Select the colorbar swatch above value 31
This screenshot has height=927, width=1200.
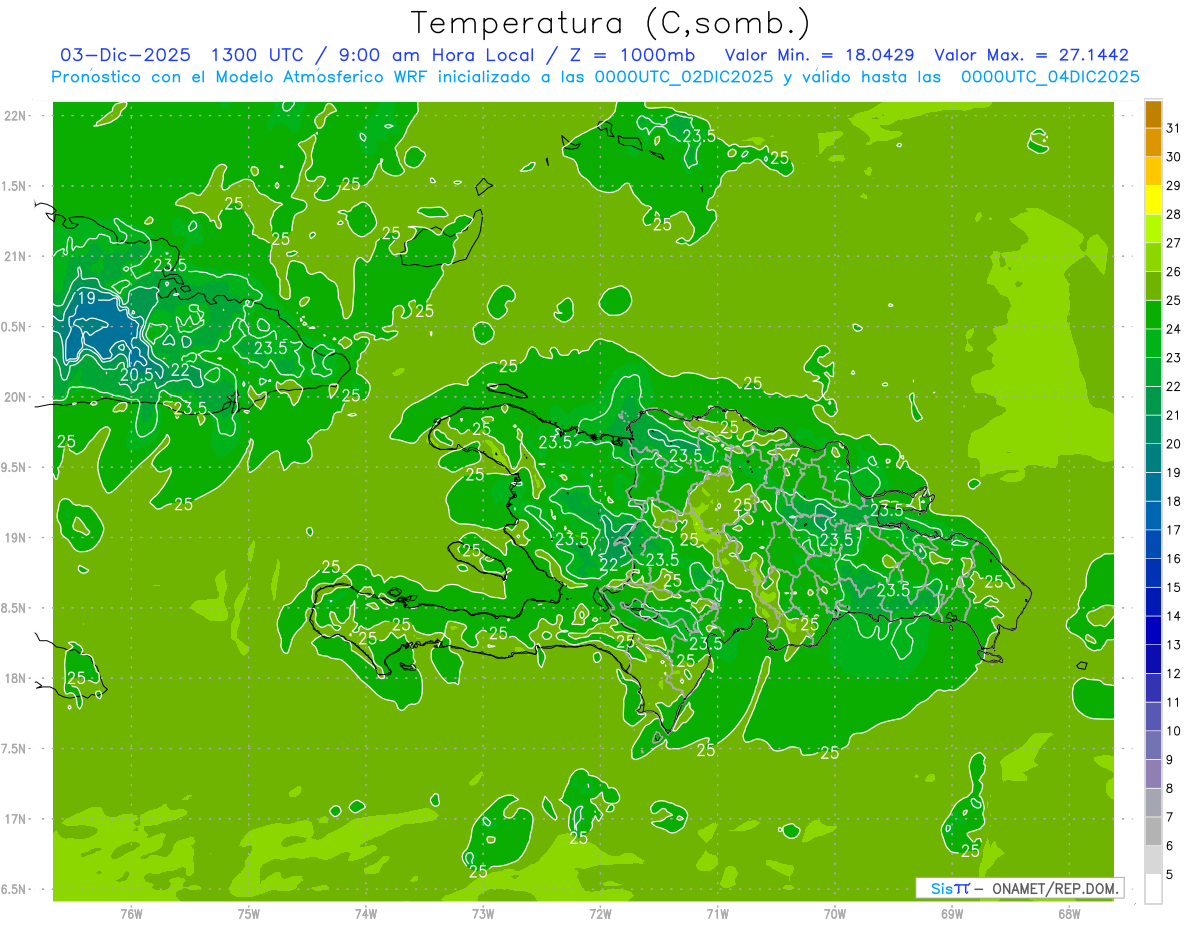coord(1153,113)
